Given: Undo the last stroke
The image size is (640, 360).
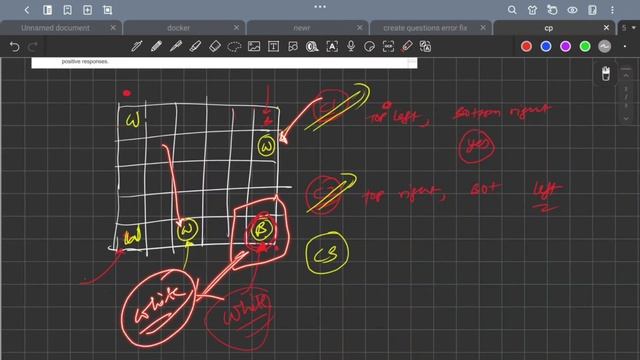Looking at the screenshot, I should pyautogui.click(x=14, y=47).
